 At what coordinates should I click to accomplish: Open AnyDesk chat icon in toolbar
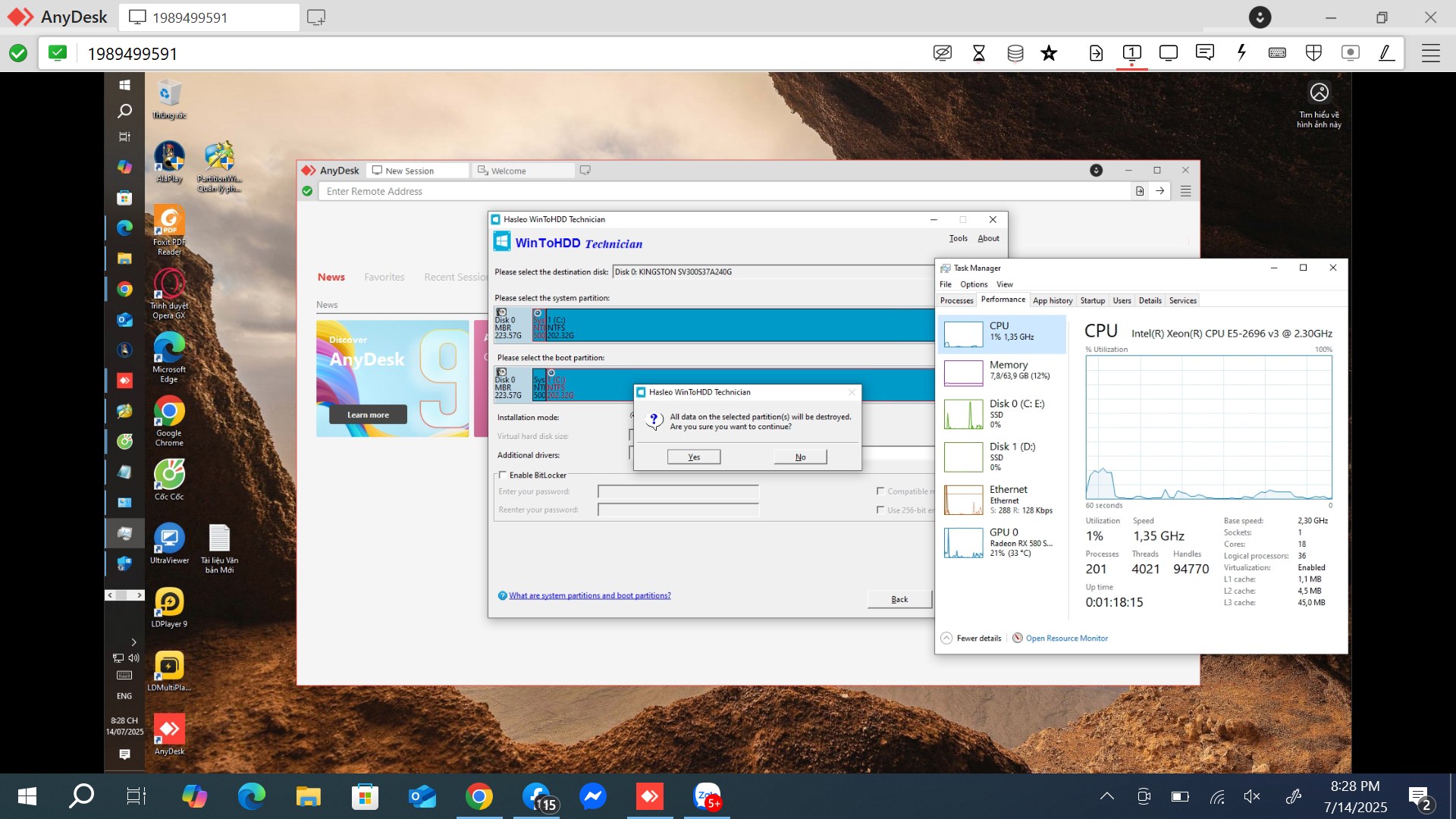click(x=1204, y=53)
